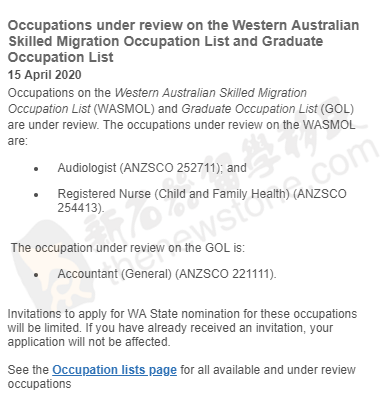Click the GOL abbreviation in parentheses
Screen dimensions: 384x399
[x=337, y=109]
